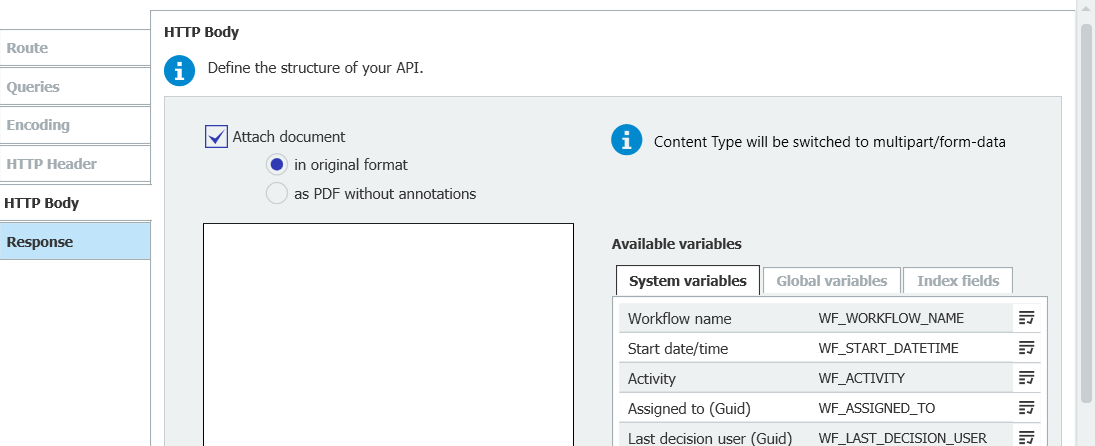Viewport: 1095px width, 446px height.
Task: Click the 'Define the structure of your API.' text
Action: [316, 68]
